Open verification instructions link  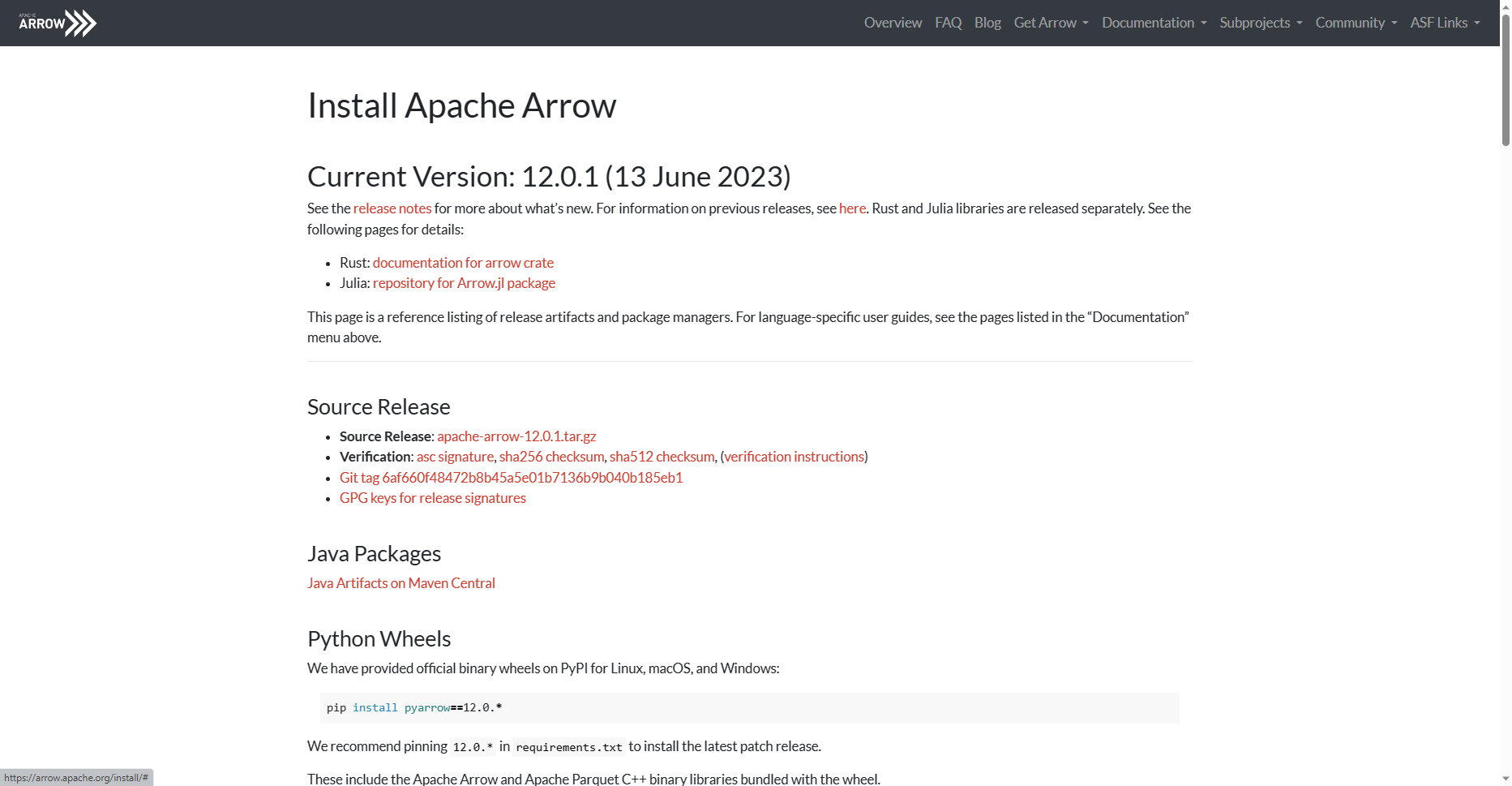[794, 457]
